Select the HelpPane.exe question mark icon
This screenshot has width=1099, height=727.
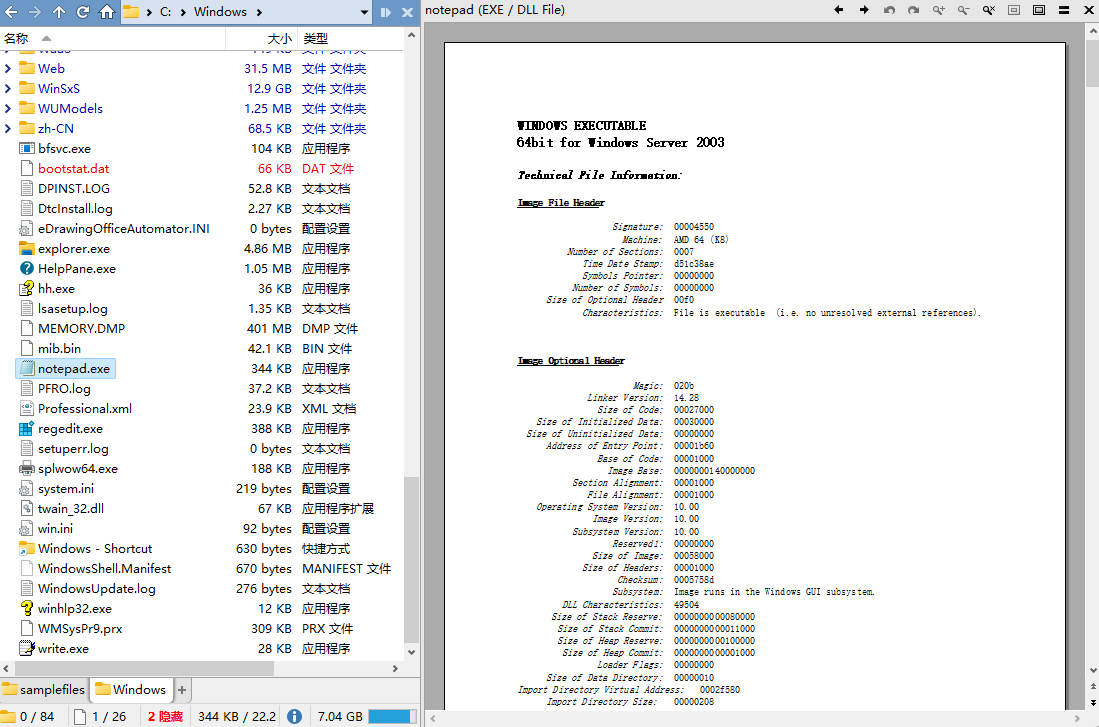click(27, 269)
